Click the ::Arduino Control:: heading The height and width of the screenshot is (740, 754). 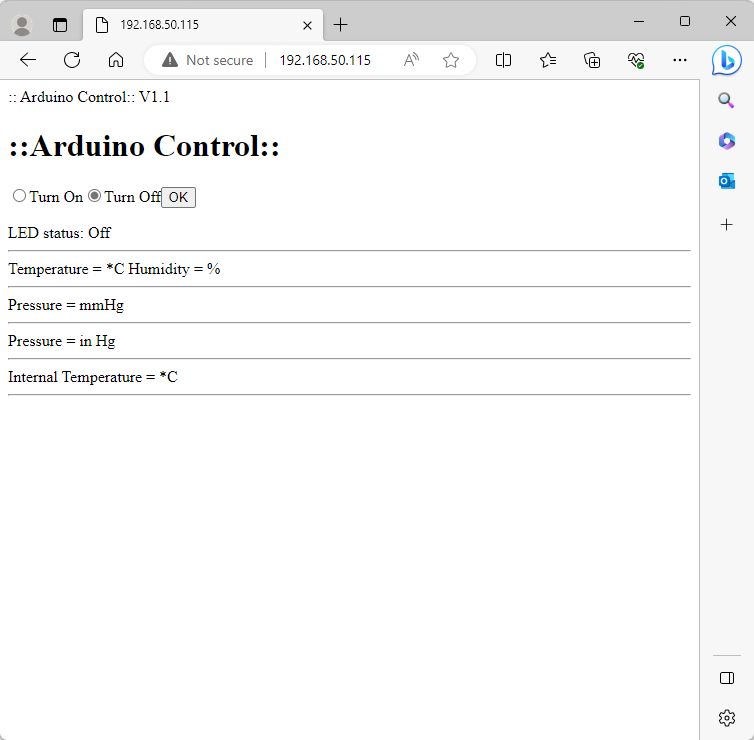pyautogui.click(x=144, y=145)
